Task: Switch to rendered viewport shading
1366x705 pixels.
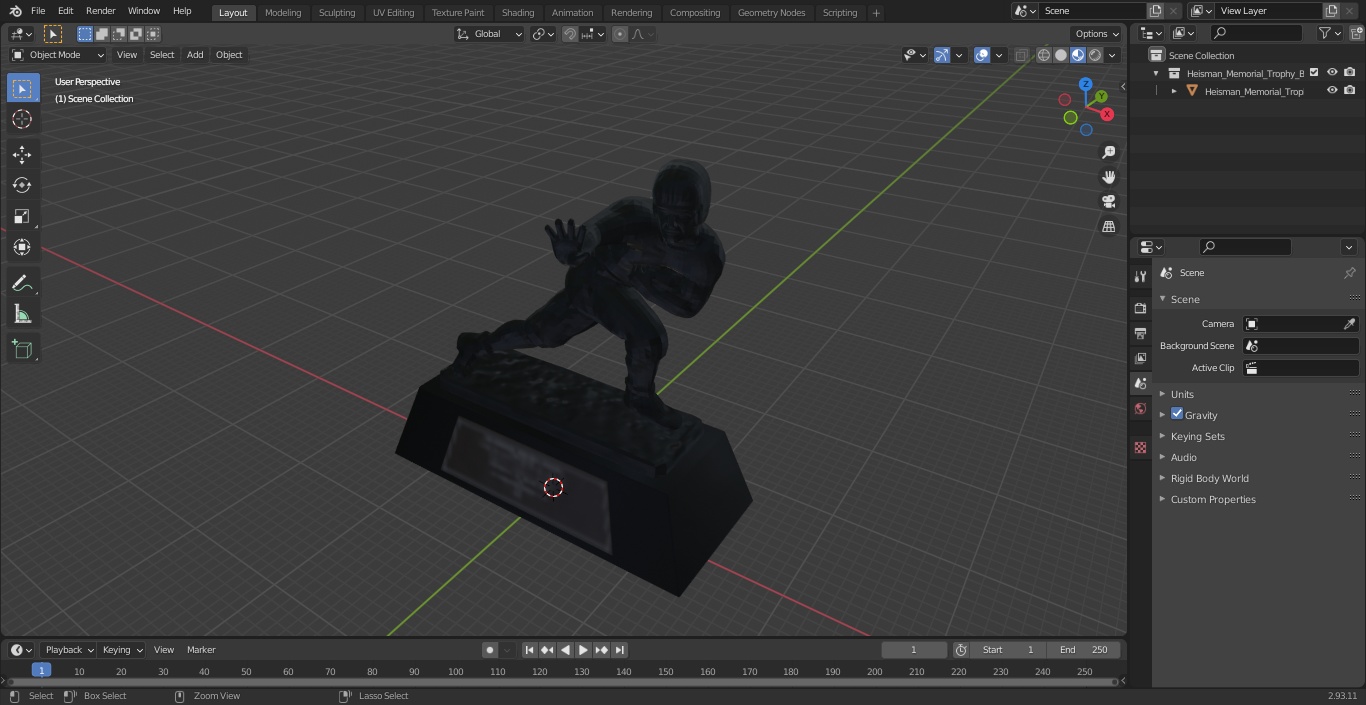Action: click(1095, 55)
